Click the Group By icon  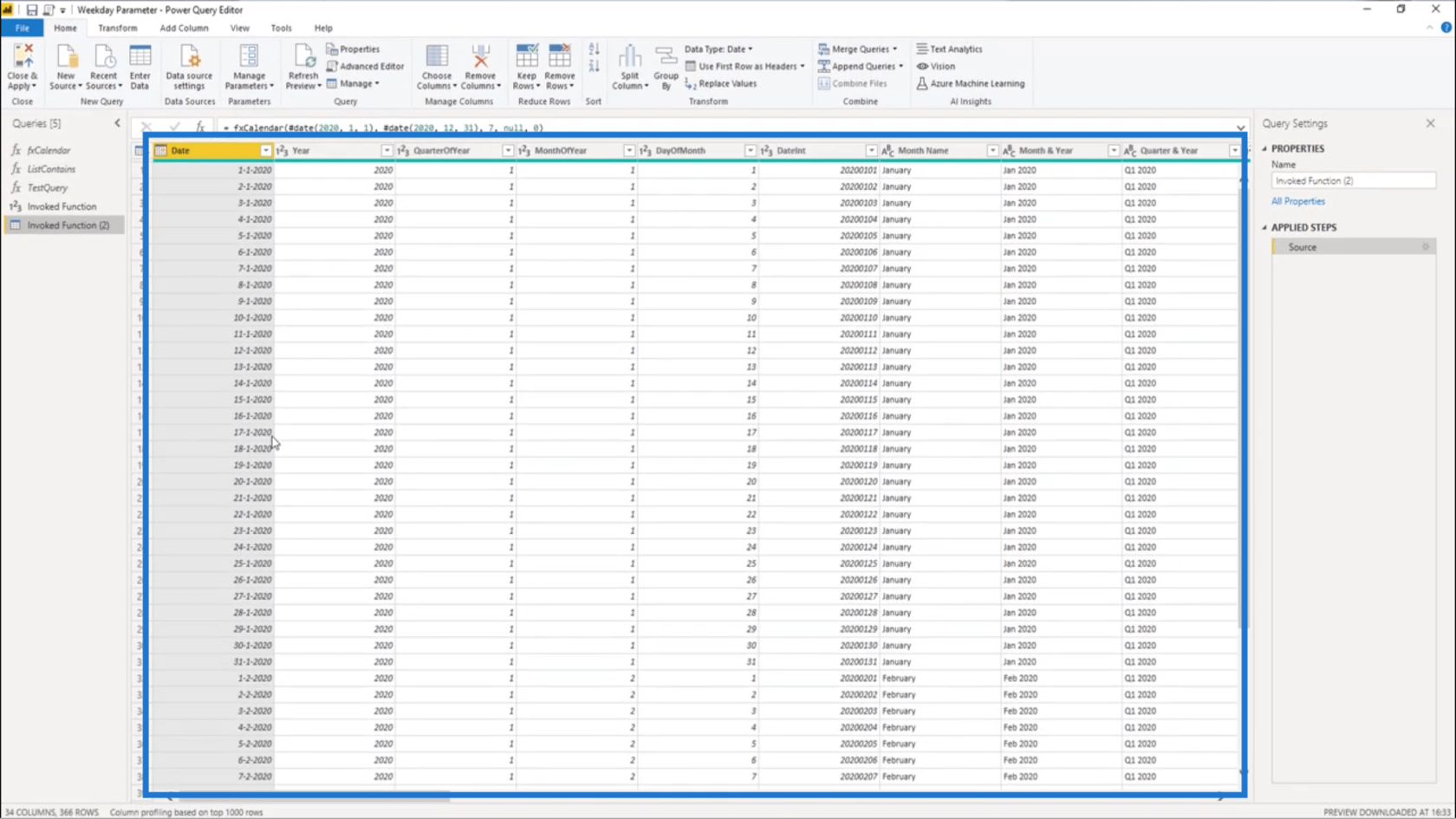click(666, 55)
